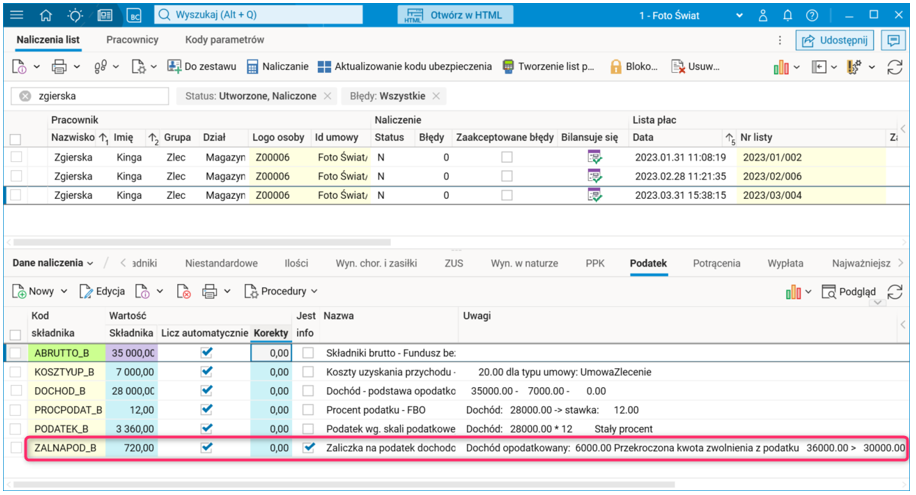Click the printer icon in lower toolbar
The height and width of the screenshot is (495, 916).
tap(210, 291)
